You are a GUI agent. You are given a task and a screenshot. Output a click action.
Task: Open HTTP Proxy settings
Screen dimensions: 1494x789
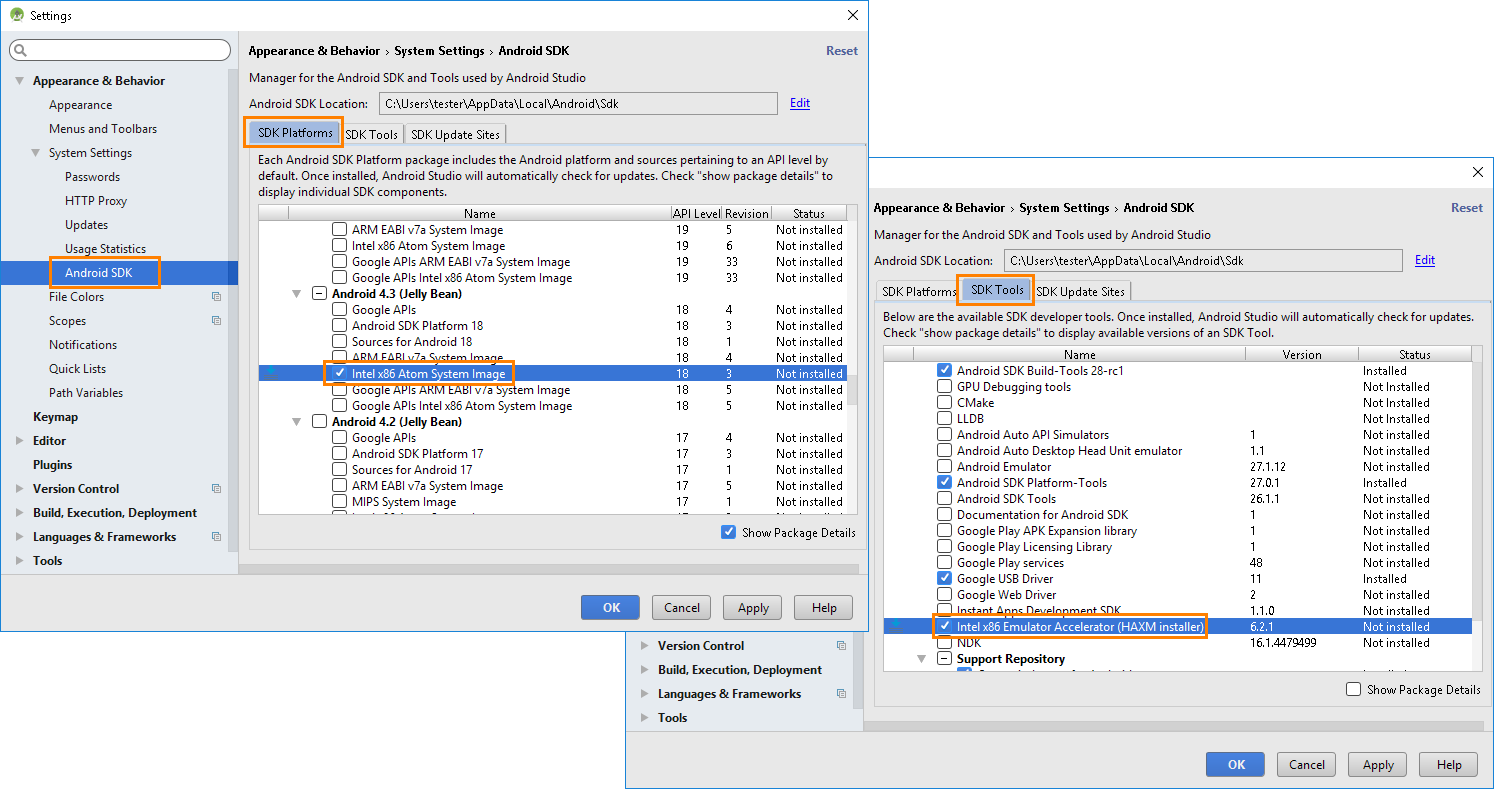[96, 201]
